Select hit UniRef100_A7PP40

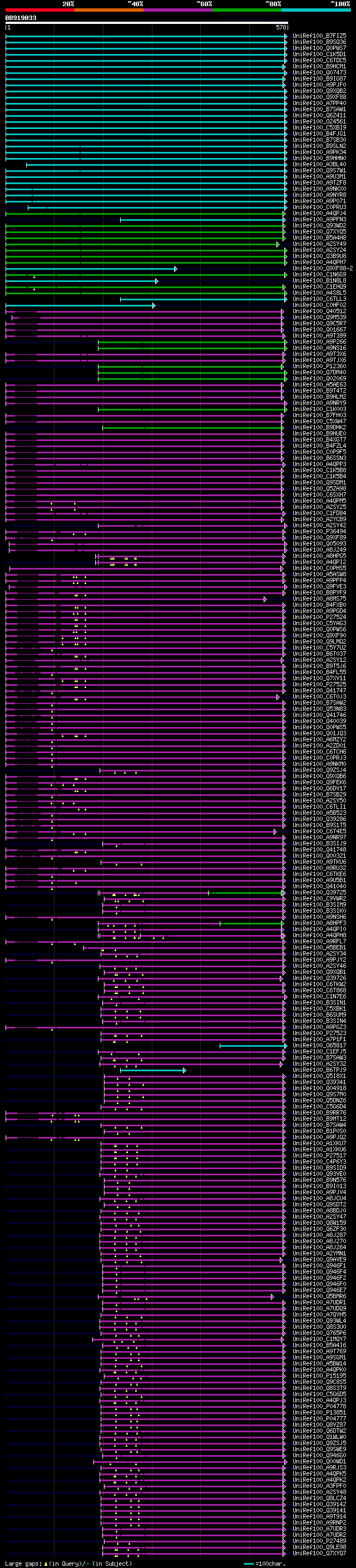coord(319,103)
